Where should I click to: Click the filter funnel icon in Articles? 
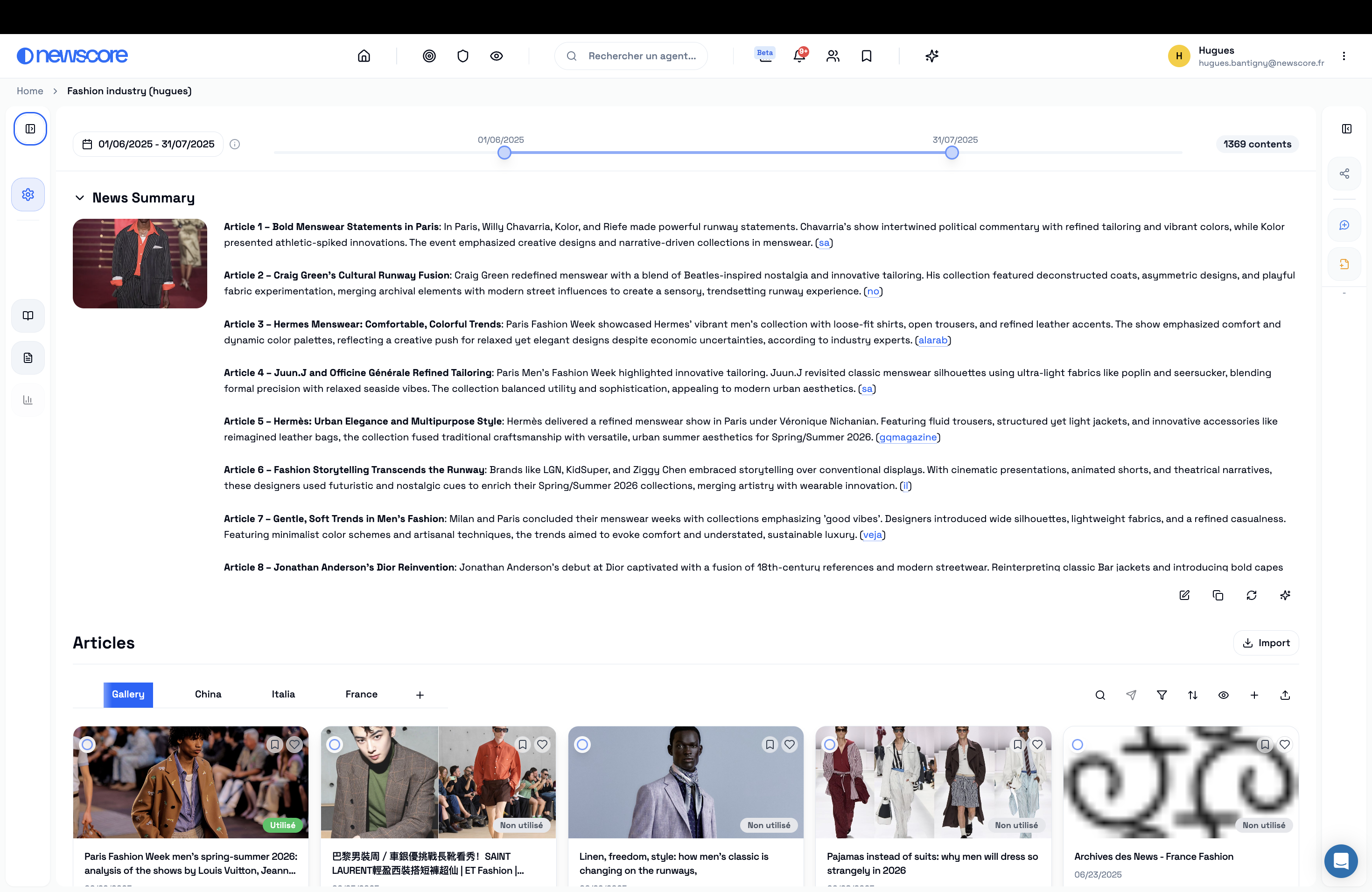(x=1162, y=695)
